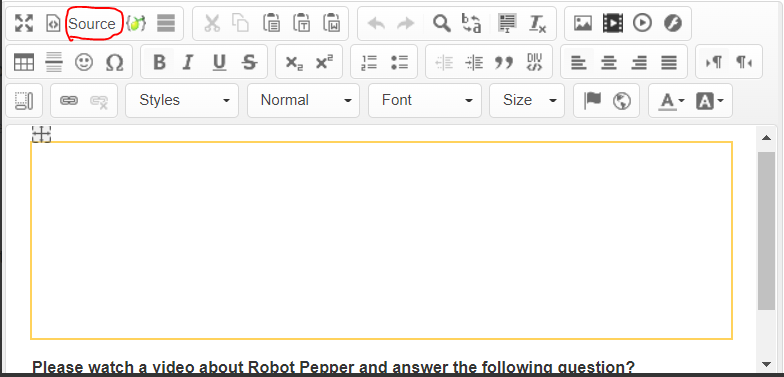Open the Size dropdown
The height and width of the screenshot is (377, 784).
(x=527, y=100)
